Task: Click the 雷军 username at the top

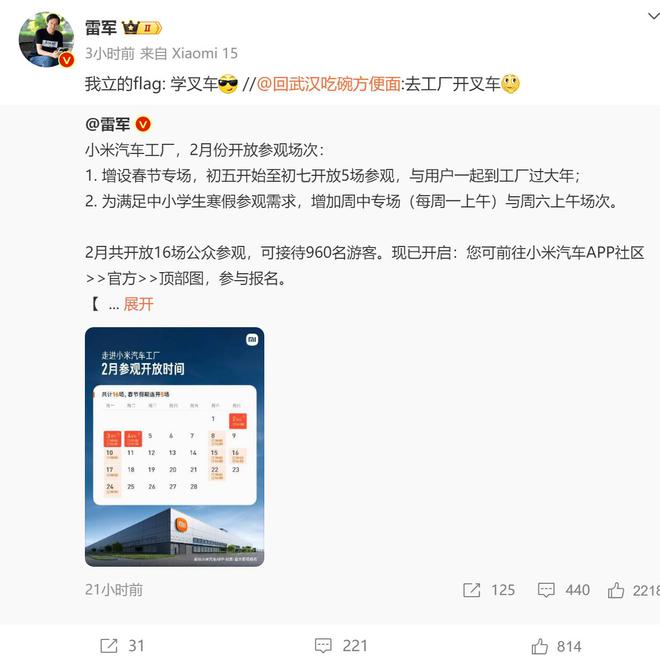Action: click(x=101, y=28)
